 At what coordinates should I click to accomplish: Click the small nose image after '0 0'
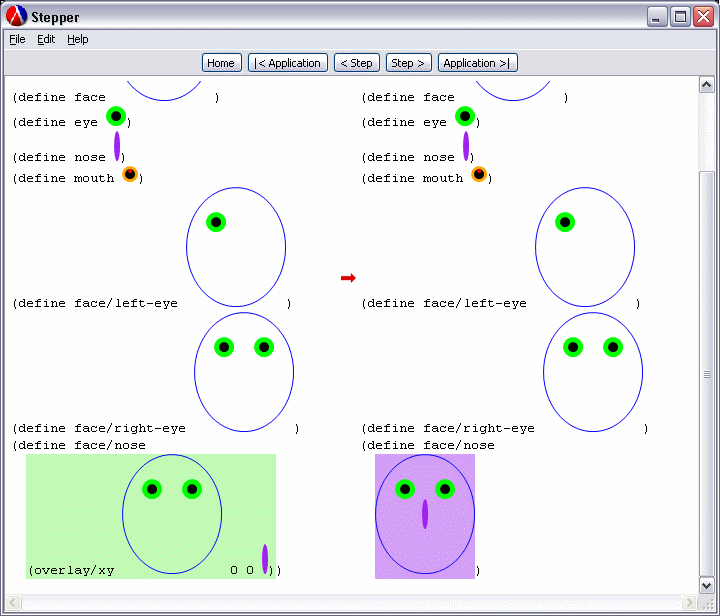pos(265,559)
